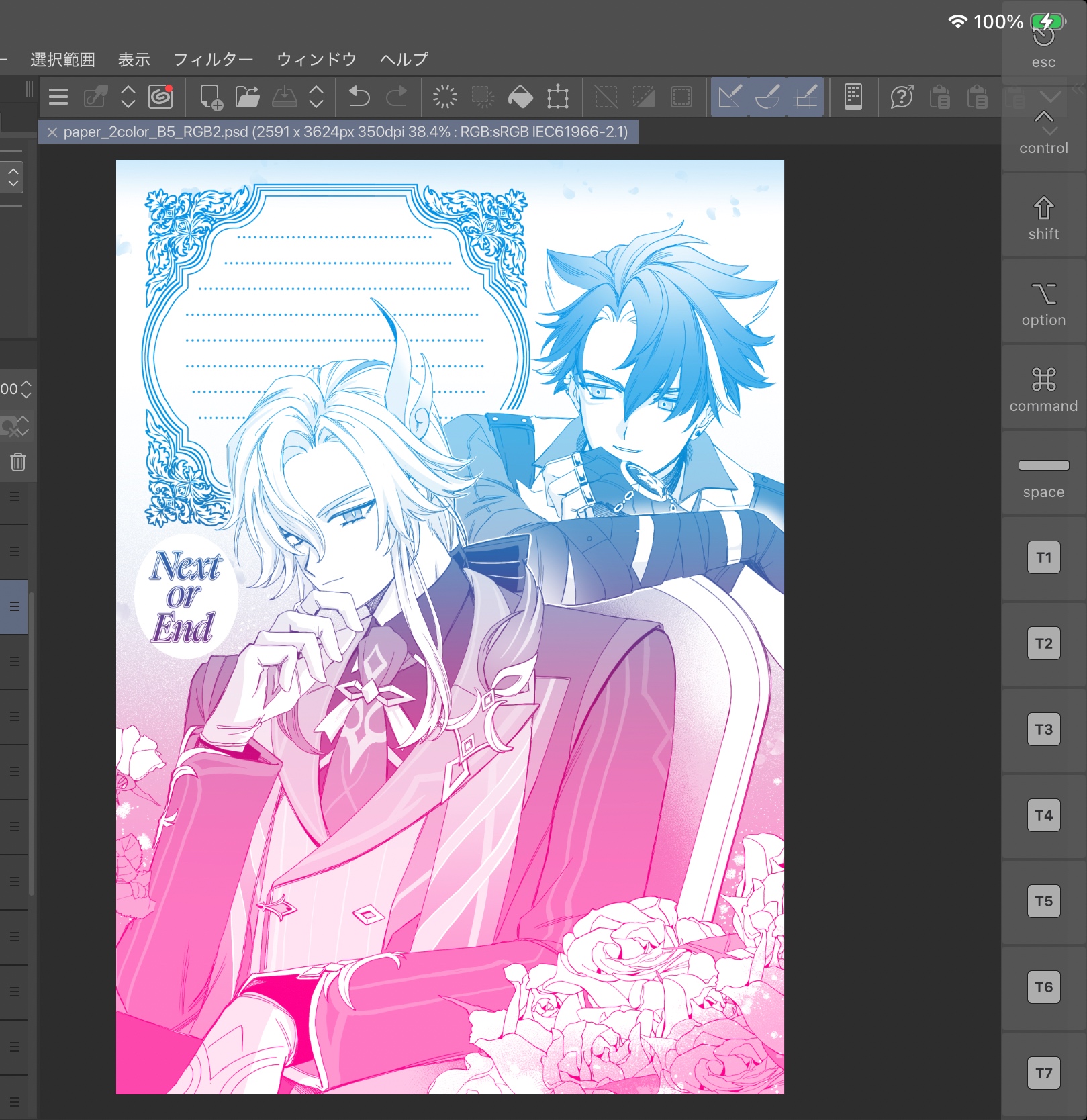The width and height of the screenshot is (1087, 1120).
Task: Click the Open file folder icon
Action: tap(248, 97)
